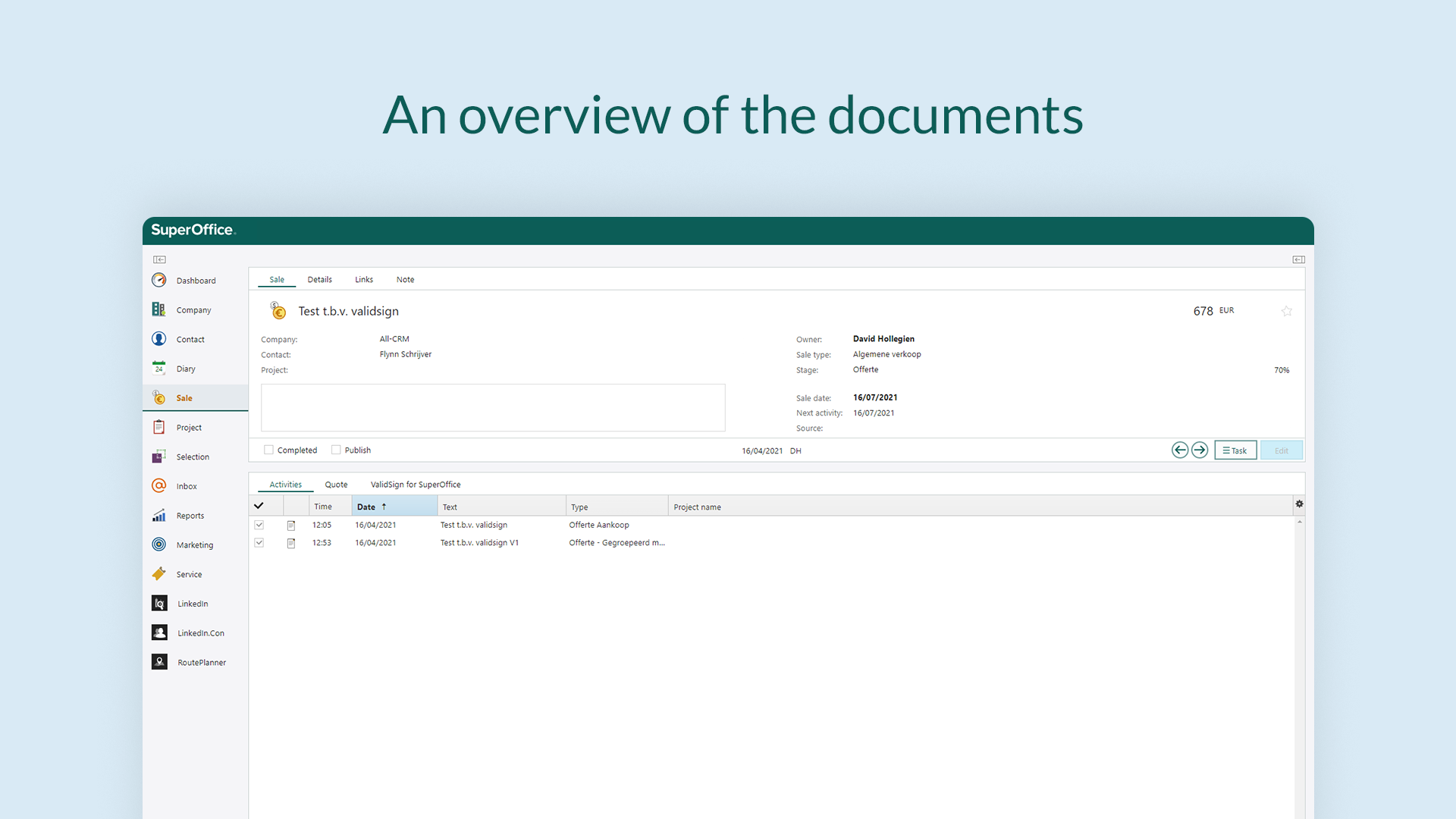Open the Project clipboard icon
Viewport: 1456px width, 819px height.
158,427
